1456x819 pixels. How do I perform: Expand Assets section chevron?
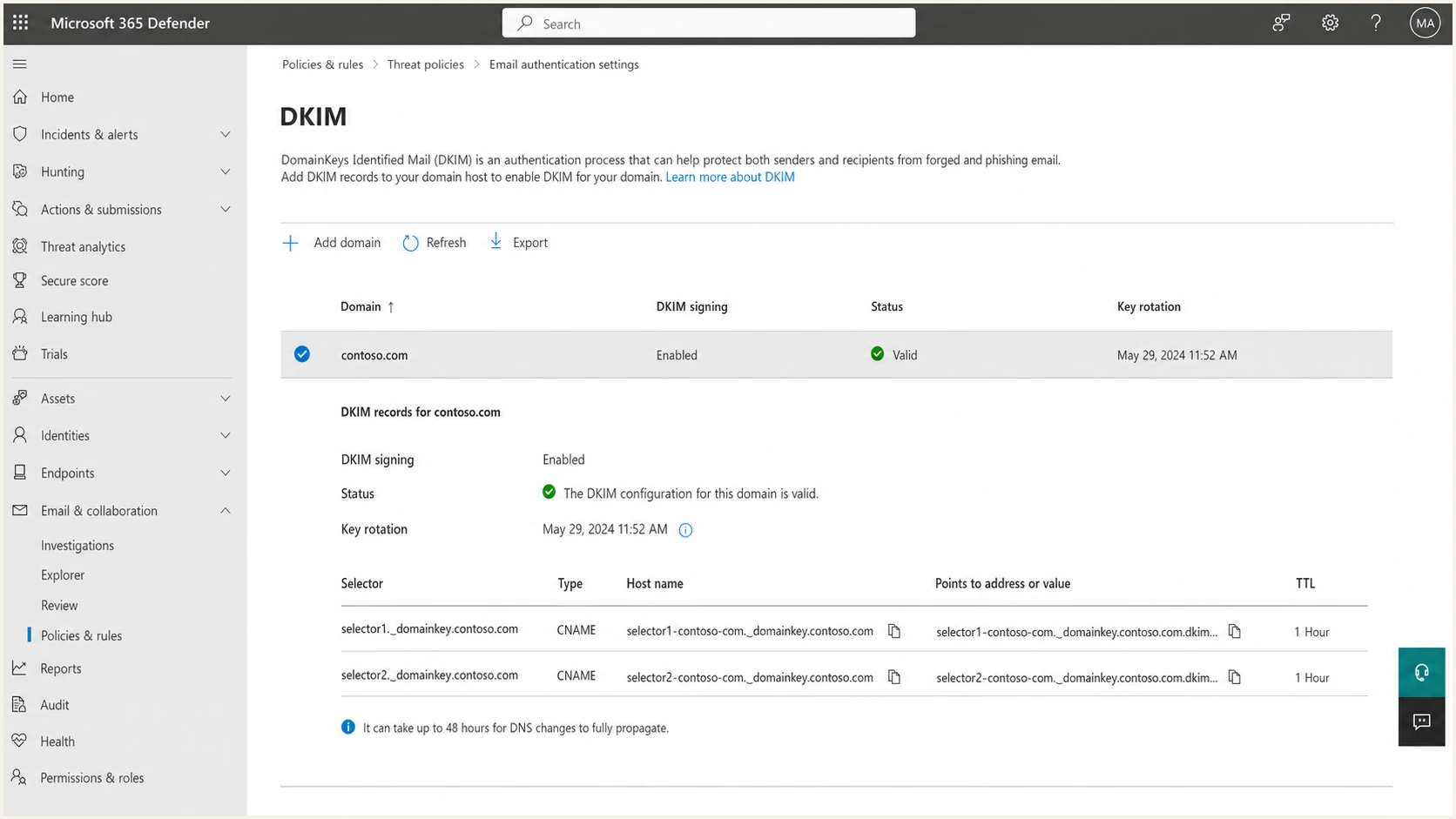click(226, 398)
